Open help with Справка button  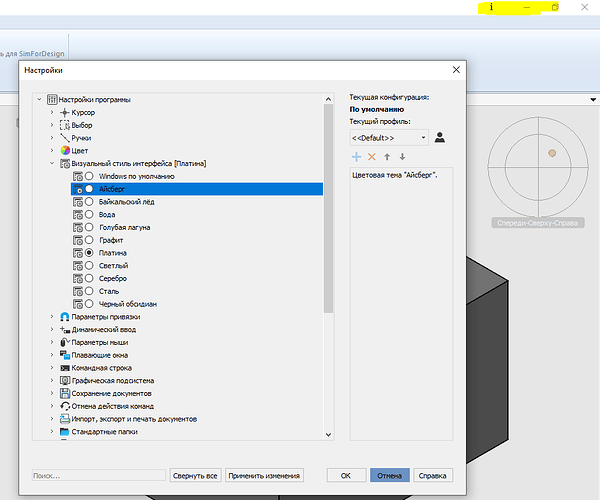click(x=433, y=476)
